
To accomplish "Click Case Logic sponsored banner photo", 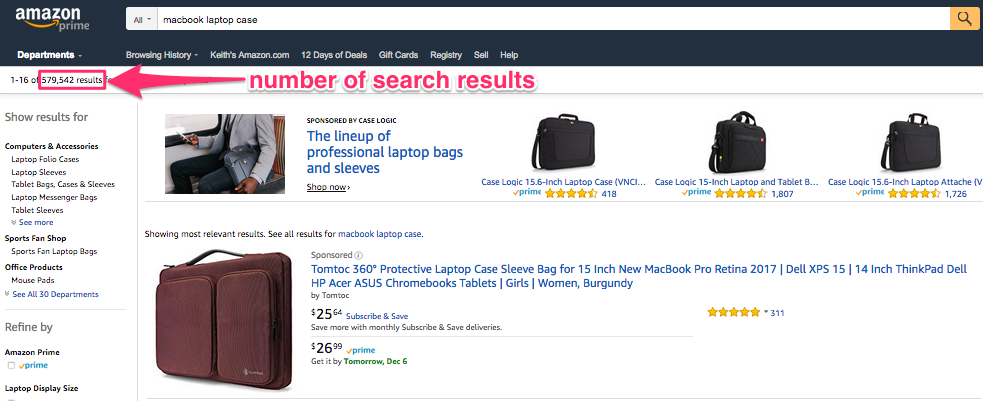I will pyautogui.click(x=225, y=154).
